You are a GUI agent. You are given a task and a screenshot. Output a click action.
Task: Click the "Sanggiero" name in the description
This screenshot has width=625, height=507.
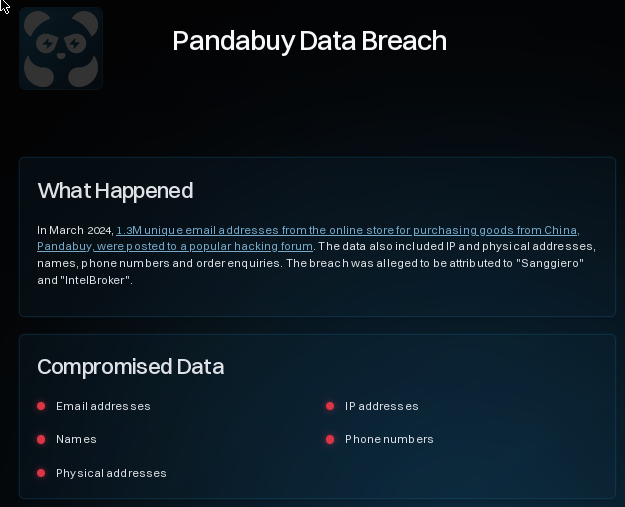point(550,263)
